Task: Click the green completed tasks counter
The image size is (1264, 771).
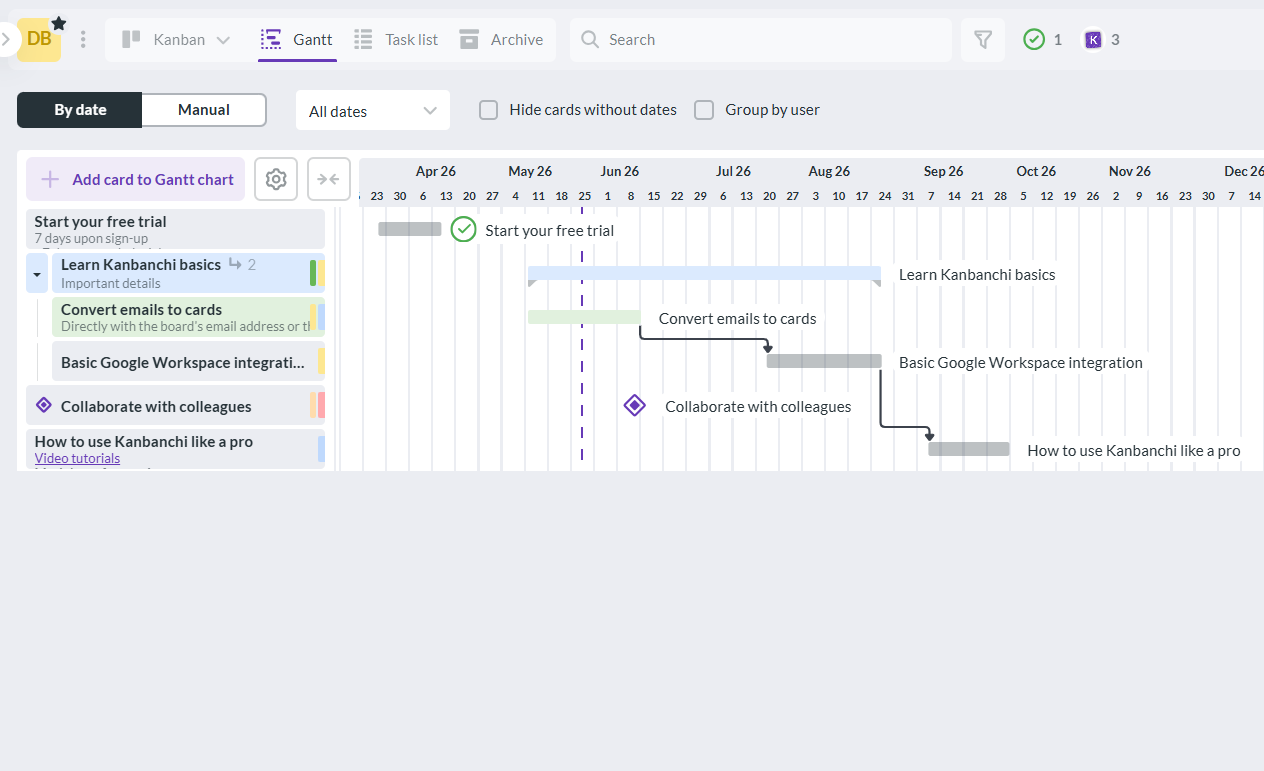Action: [x=1042, y=39]
